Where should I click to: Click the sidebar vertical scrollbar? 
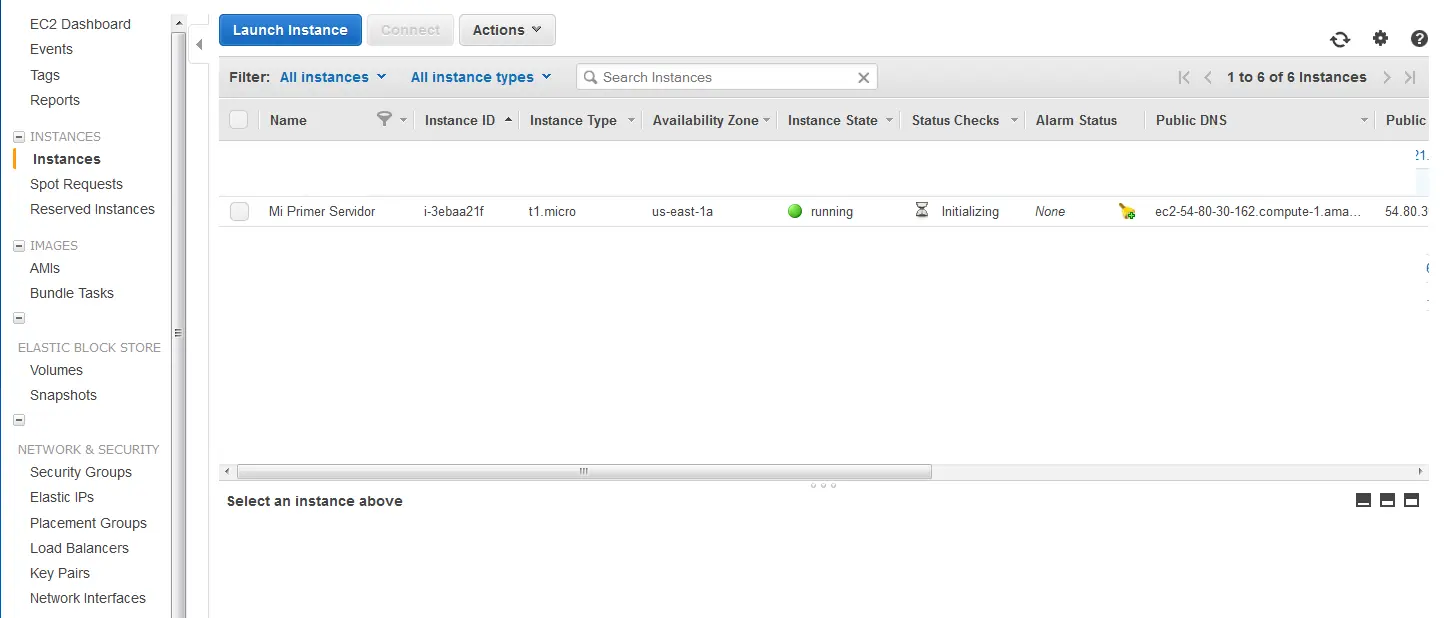[178, 324]
